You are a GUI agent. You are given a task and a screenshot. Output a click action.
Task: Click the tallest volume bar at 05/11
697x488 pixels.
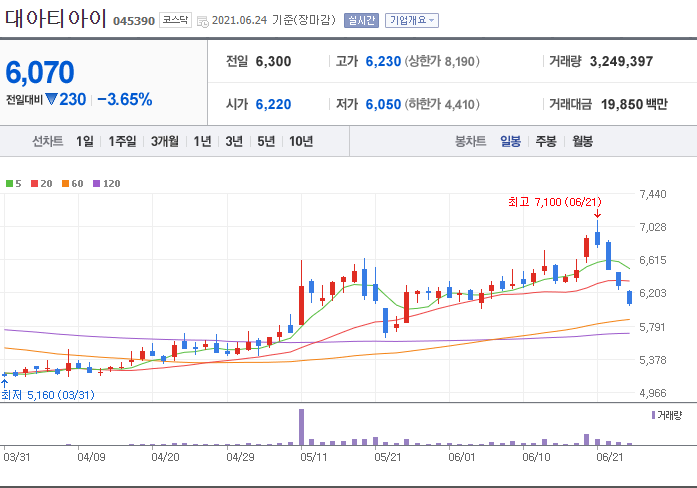301,427
